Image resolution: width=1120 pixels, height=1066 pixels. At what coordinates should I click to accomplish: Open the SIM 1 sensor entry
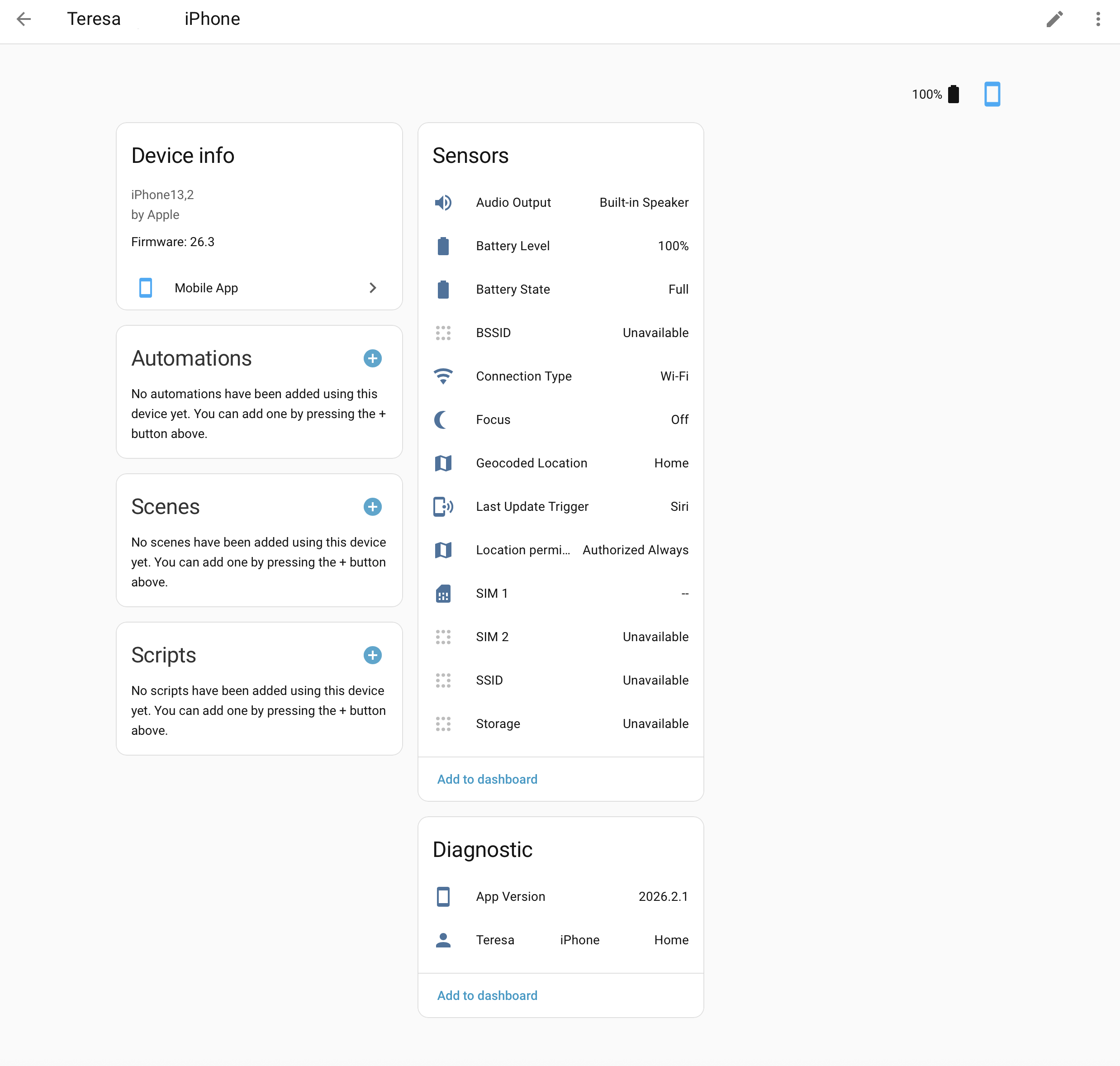(x=560, y=594)
